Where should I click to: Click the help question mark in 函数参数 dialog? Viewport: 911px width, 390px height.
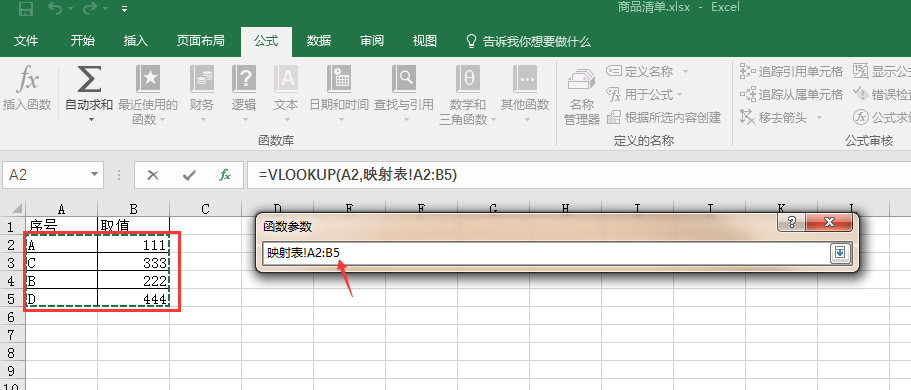tap(791, 222)
